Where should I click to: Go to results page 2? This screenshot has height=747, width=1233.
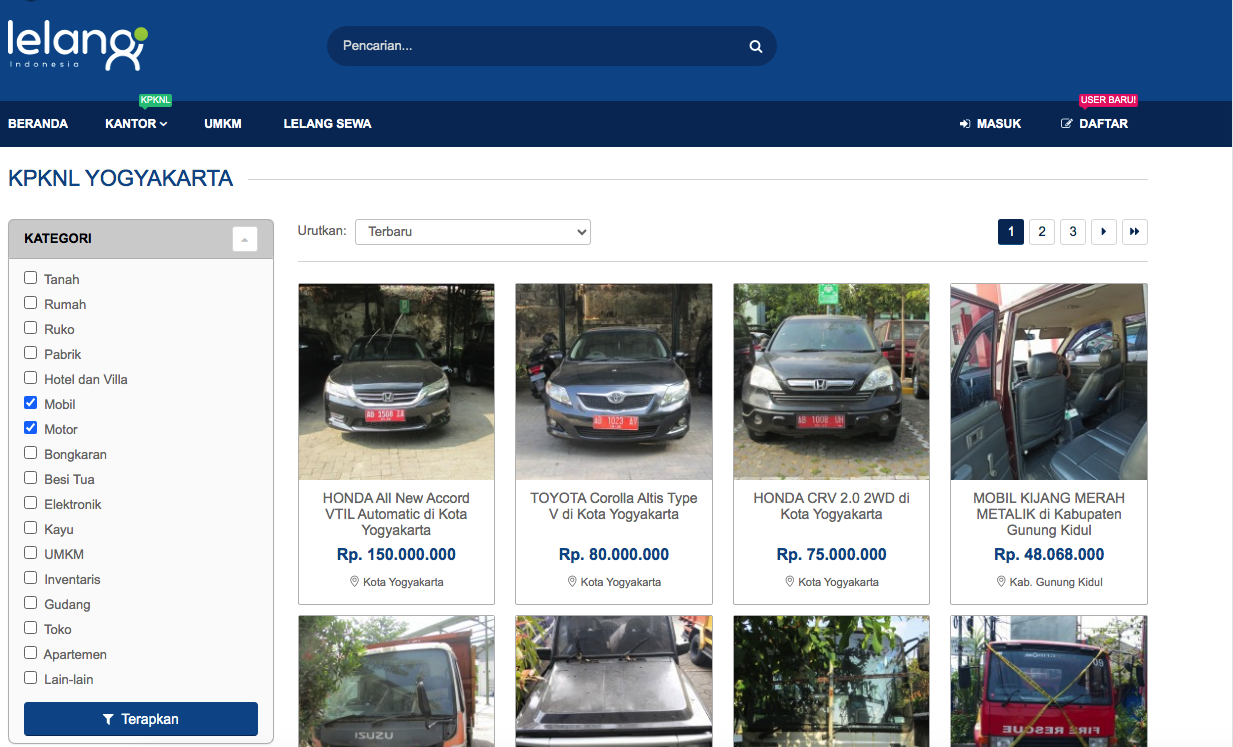point(1042,232)
